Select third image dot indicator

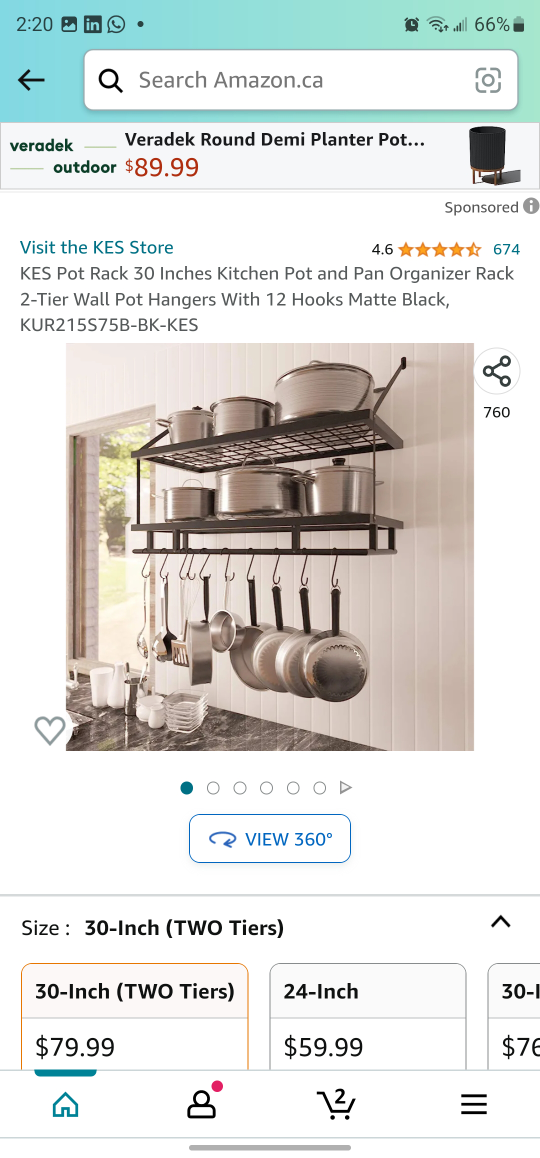tap(240, 788)
